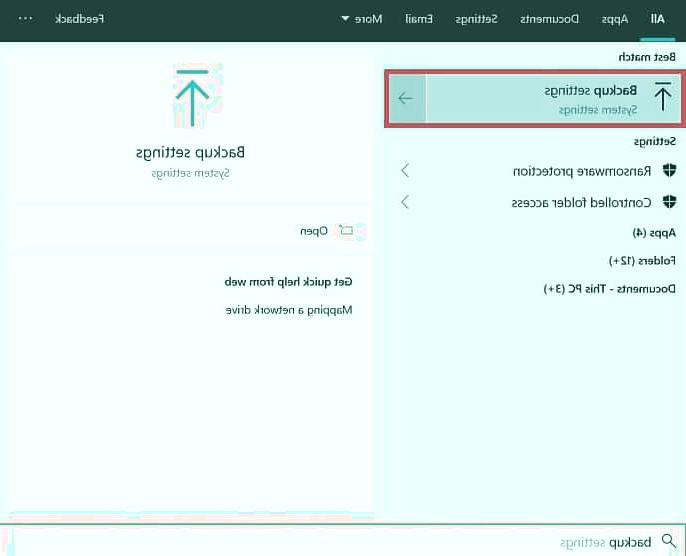Expand chevron for Ransomware protection
This screenshot has height=556, width=686.
[405, 170]
